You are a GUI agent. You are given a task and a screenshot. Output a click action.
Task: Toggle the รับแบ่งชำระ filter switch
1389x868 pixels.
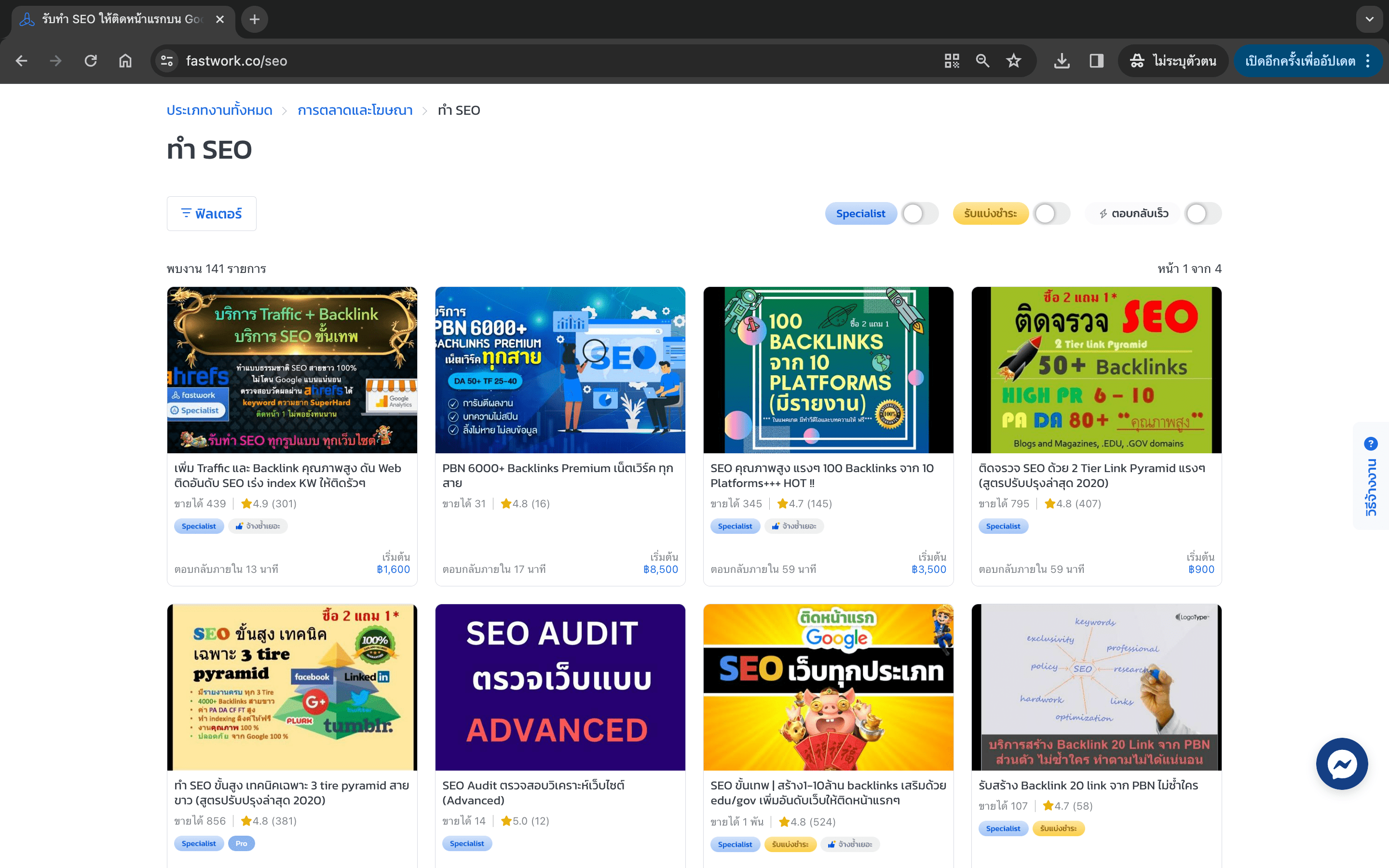coord(1051,214)
